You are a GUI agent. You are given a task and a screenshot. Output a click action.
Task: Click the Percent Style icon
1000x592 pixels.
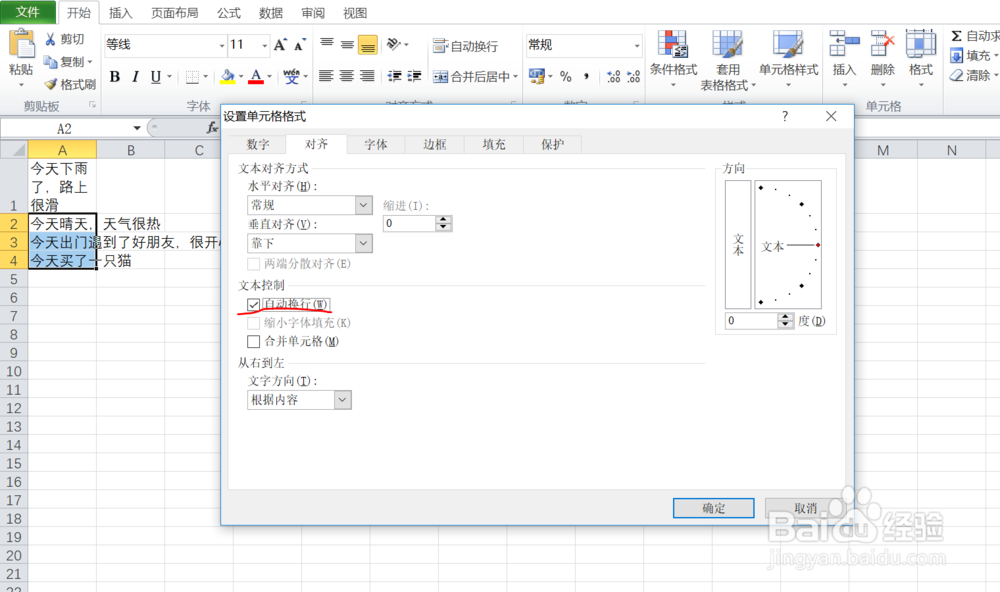(566, 77)
